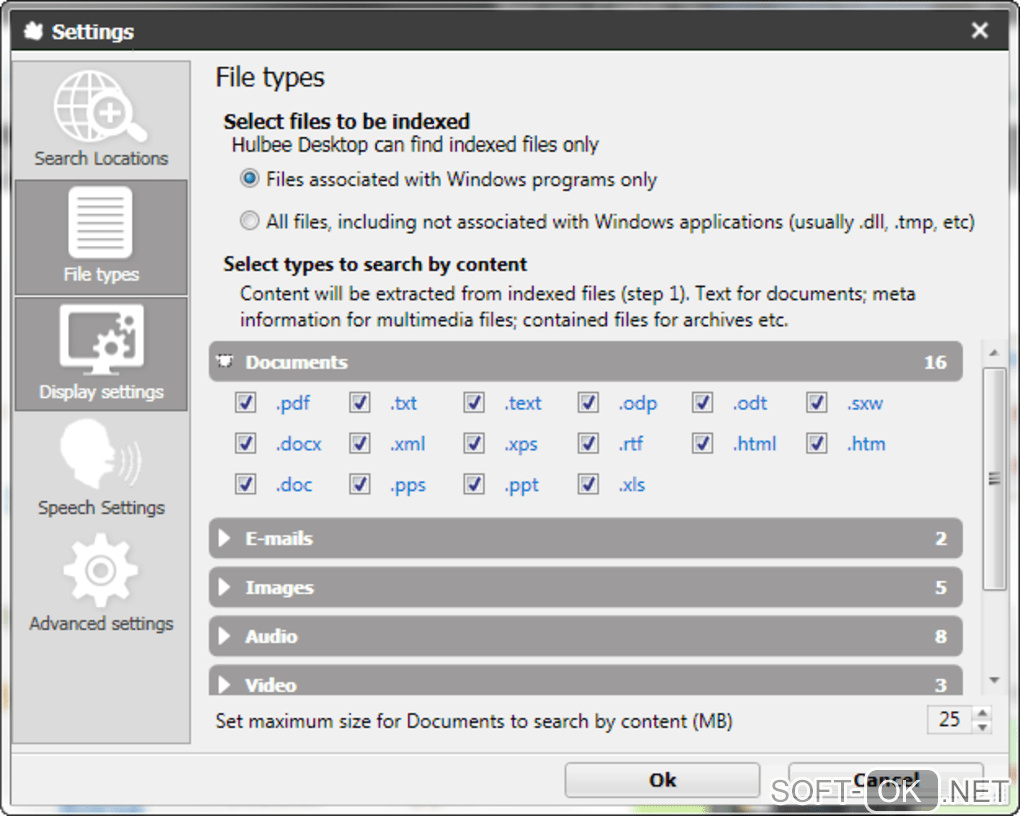Select All files including not associated option
This screenshot has height=816, width=1020.
250,221
